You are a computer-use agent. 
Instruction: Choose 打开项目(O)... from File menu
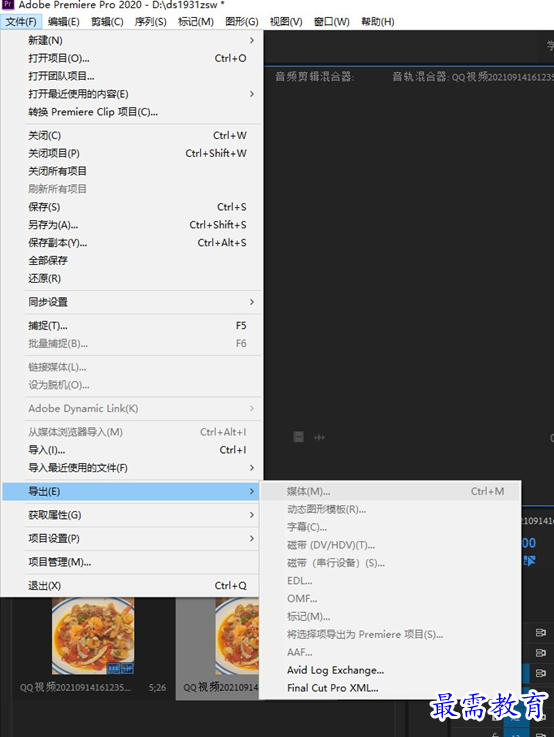point(132,58)
